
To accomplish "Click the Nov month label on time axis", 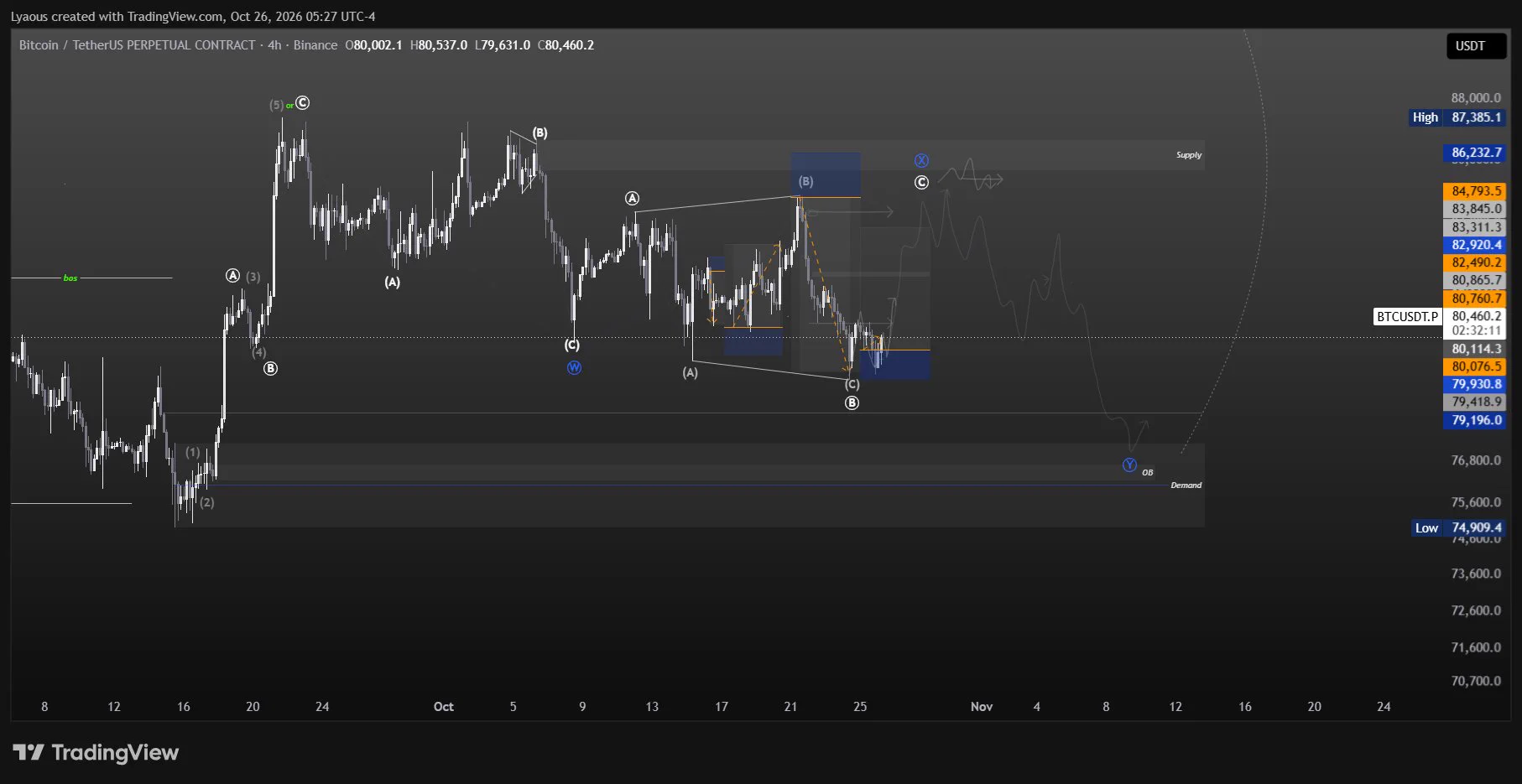I will tap(982, 707).
